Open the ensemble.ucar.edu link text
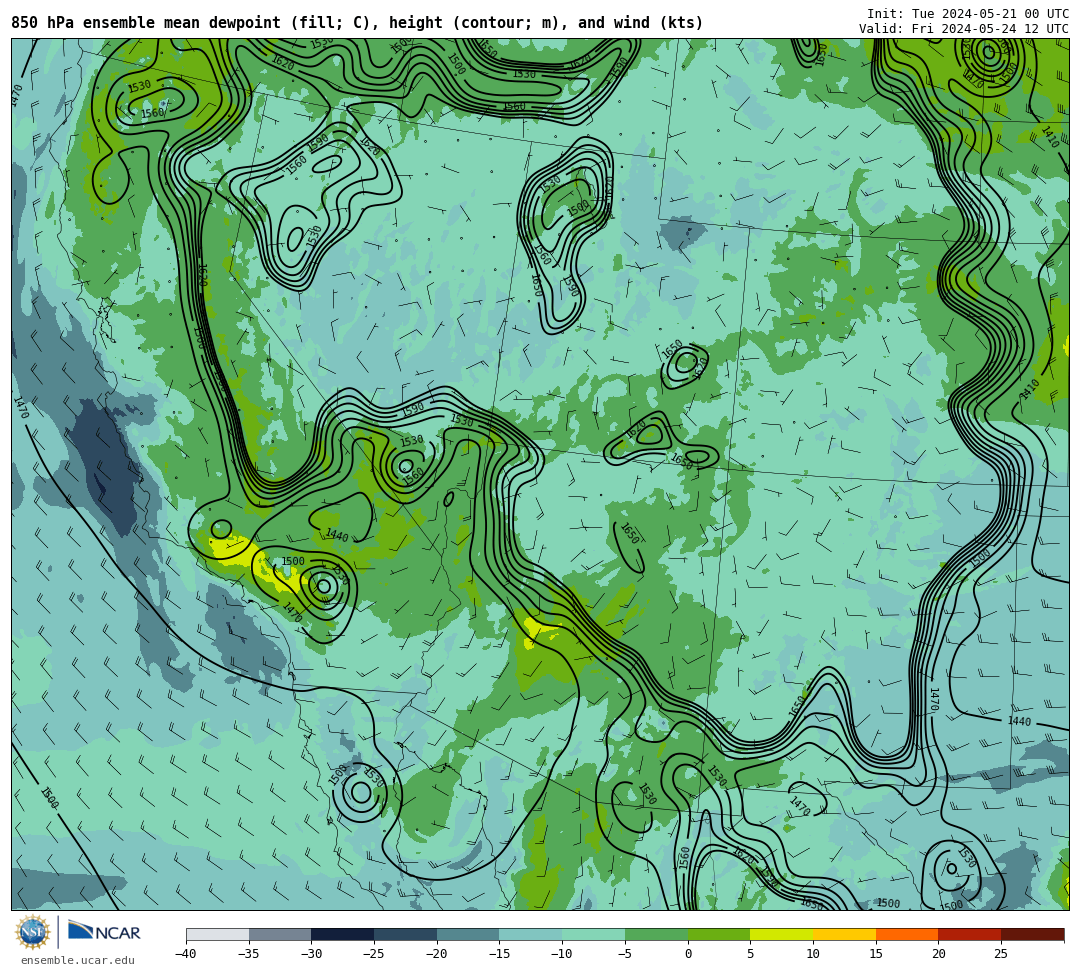The width and height of the screenshot is (1080, 973). tap(78, 960)
